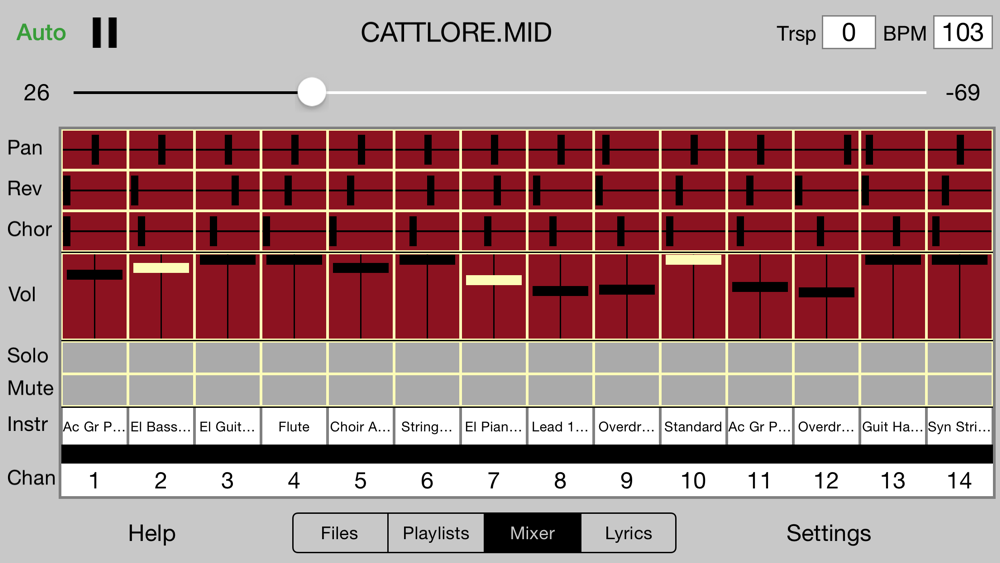The width and height of the screenshot is (1000, 563).
Task: Click the Trsp transpose value field
Action: pos(848,33)
